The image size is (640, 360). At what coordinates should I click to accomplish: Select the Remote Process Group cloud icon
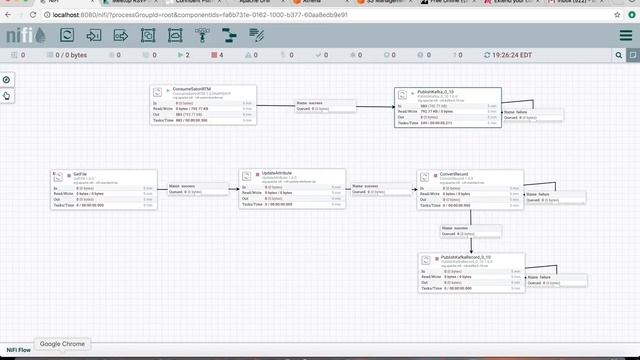175,35
